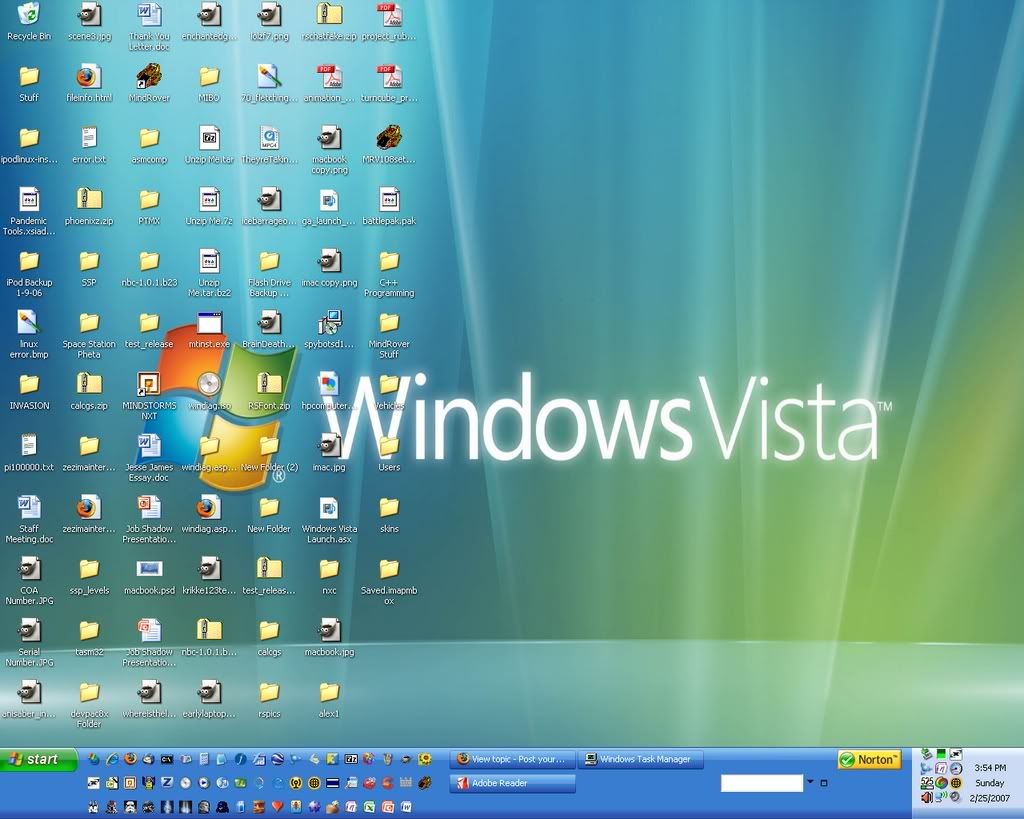Launch the MINDSTORMS NXT shortcut

click(149, 396)
